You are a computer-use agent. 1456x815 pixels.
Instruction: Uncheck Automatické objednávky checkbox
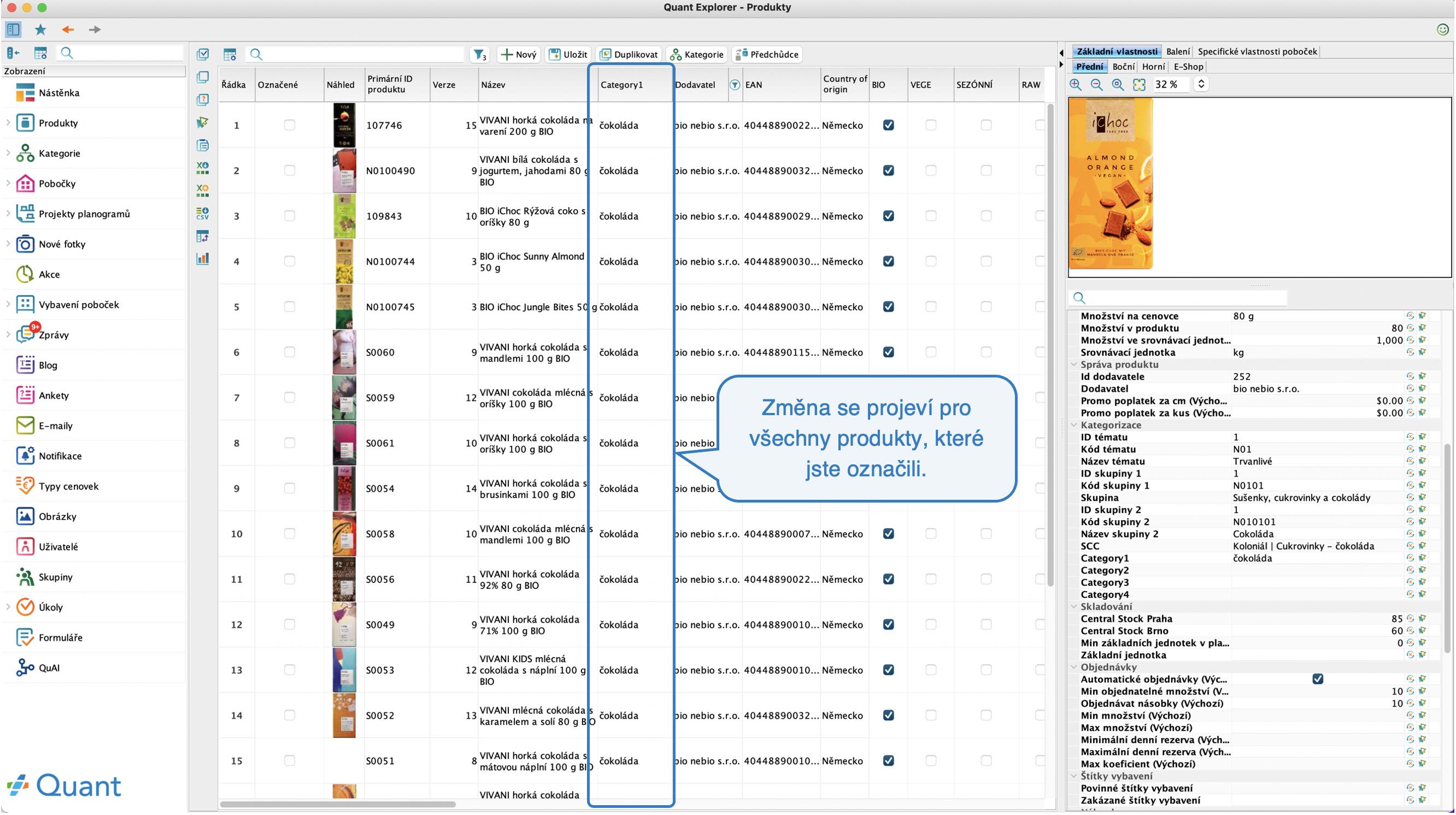click(x=1318, y=680)
